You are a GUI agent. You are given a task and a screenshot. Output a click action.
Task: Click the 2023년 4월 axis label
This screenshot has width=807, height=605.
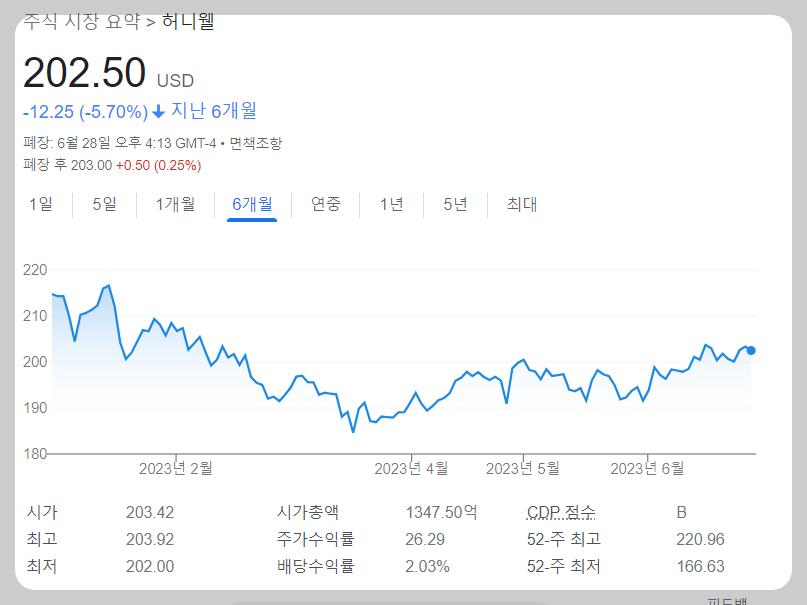pyautogui.click(x=411, y=469)
